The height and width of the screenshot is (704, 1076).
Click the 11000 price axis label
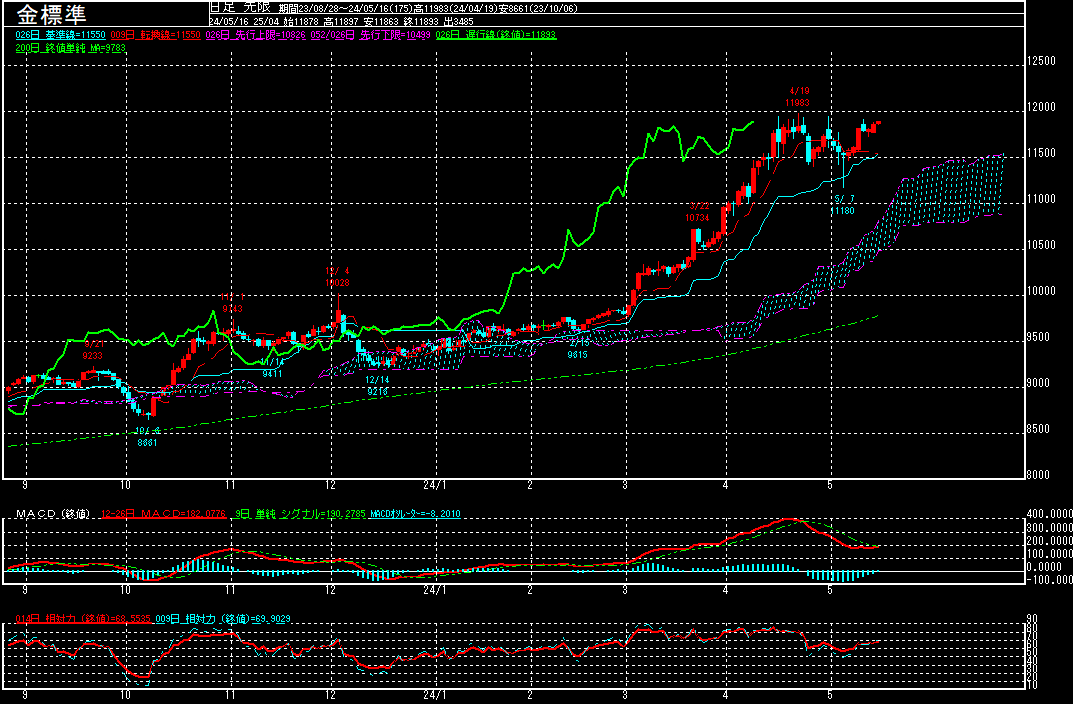pyautogui.click(x=1041, y=199)
